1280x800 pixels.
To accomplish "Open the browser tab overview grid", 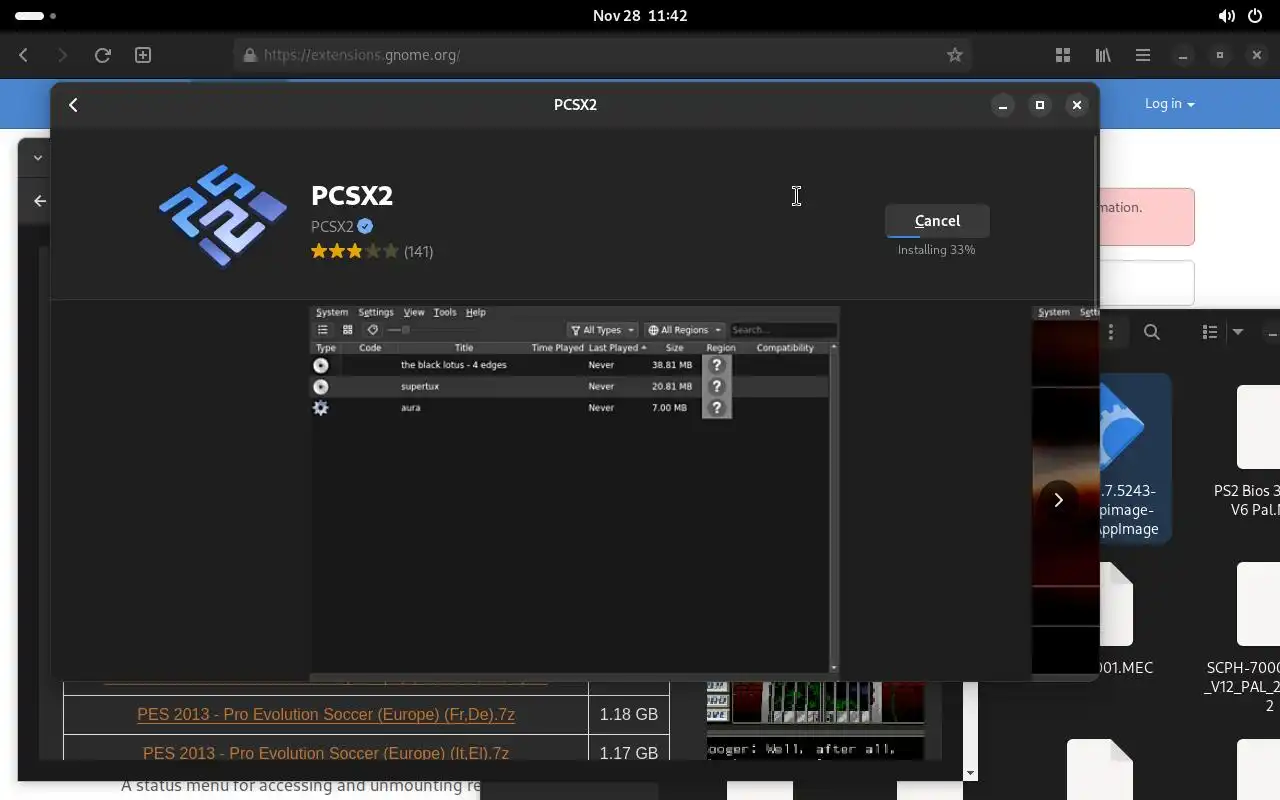I will click(x=1063, y=56).
